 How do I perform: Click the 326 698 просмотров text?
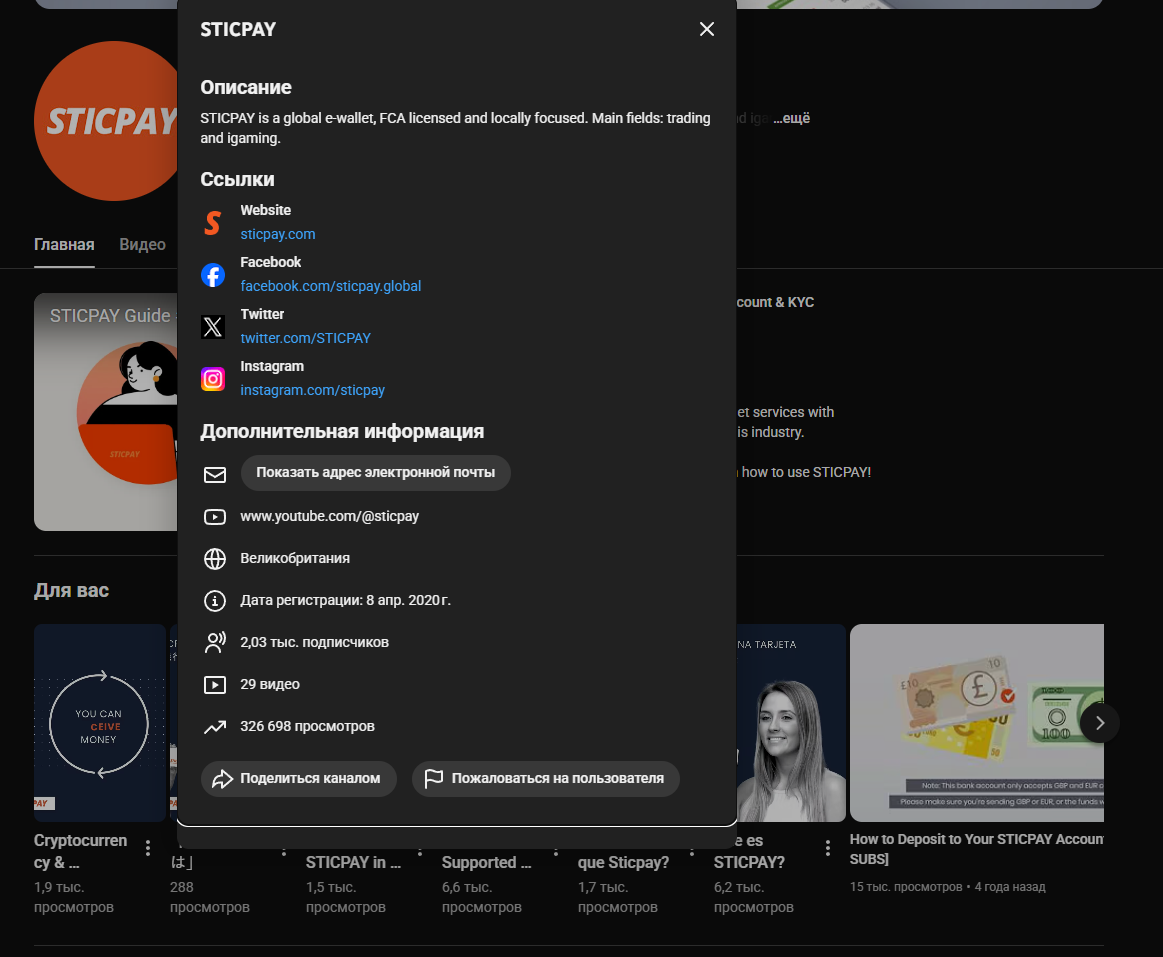(x=307, y=726)
